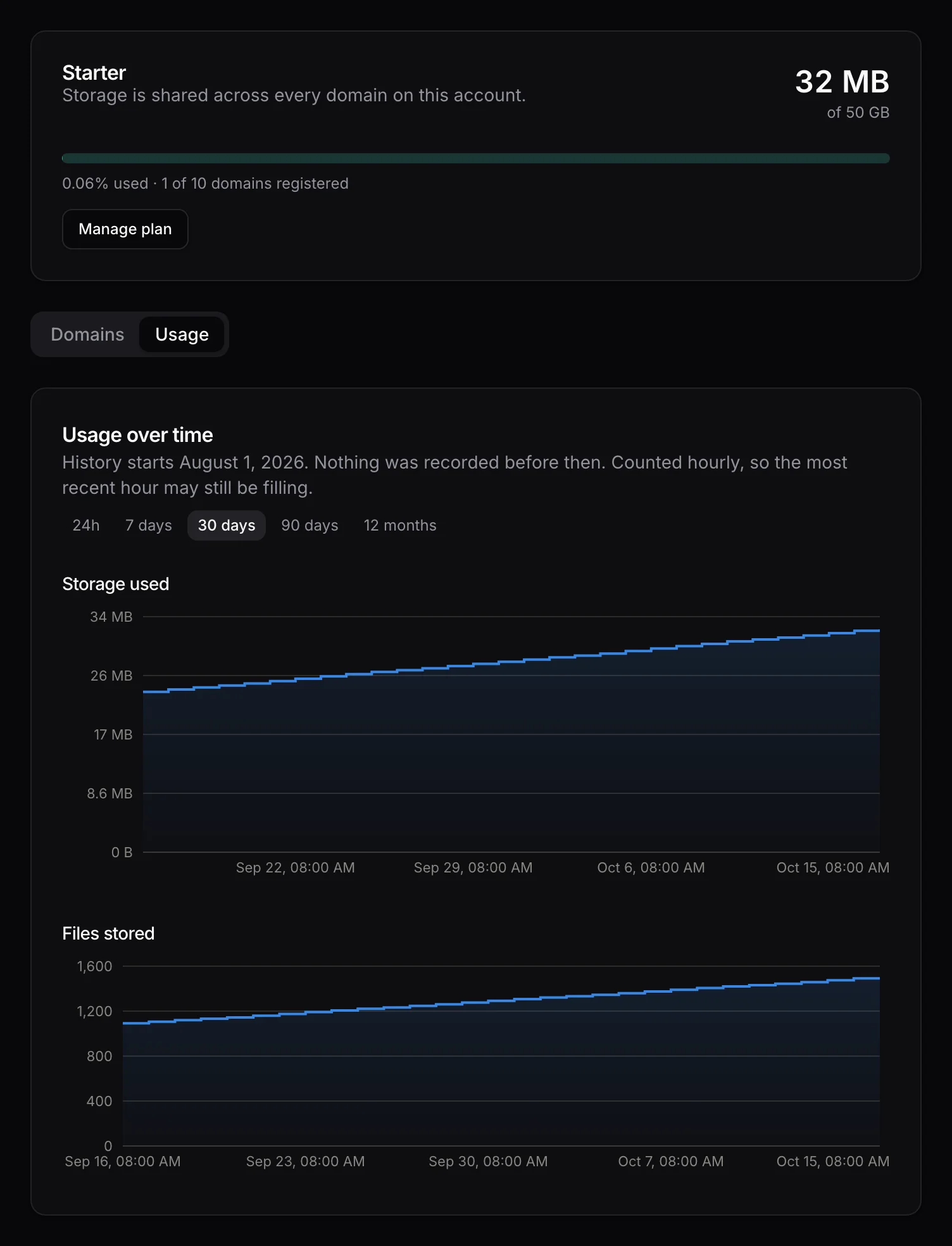Screen dimensions: 952x1246
Task: Click the 1,200 axis label
Action: (x=94, y=1011)
